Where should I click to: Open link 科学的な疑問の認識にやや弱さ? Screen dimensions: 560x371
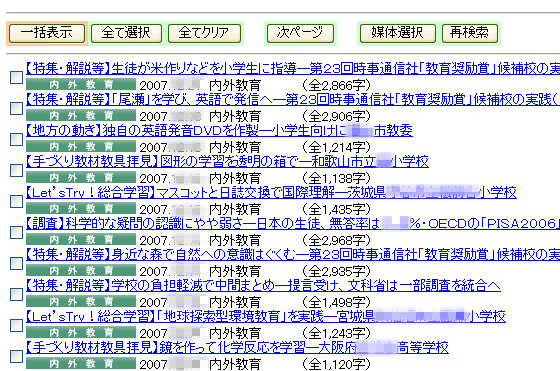coord(293,224)
